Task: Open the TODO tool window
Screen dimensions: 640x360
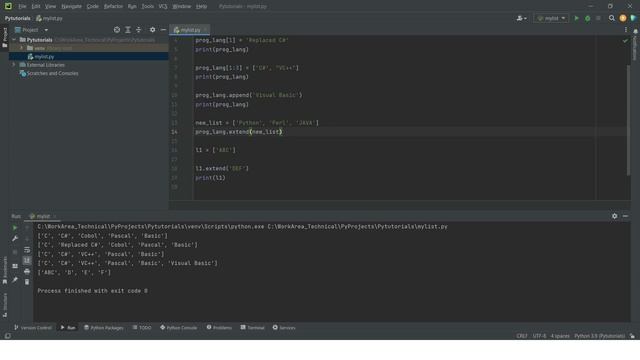Action: [x=142, y=328]
